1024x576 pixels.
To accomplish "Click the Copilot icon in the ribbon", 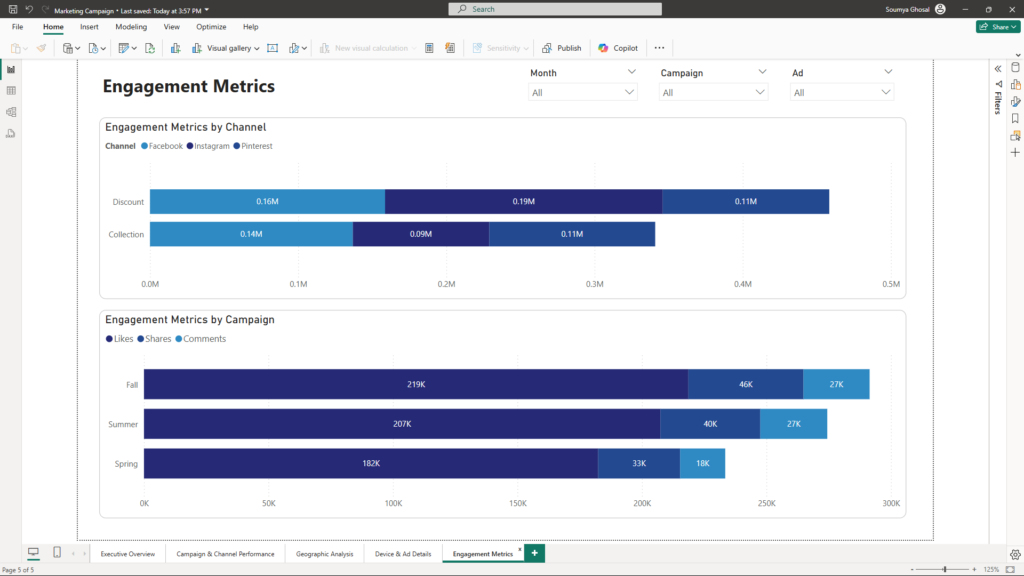I will [x=618, y=48].
